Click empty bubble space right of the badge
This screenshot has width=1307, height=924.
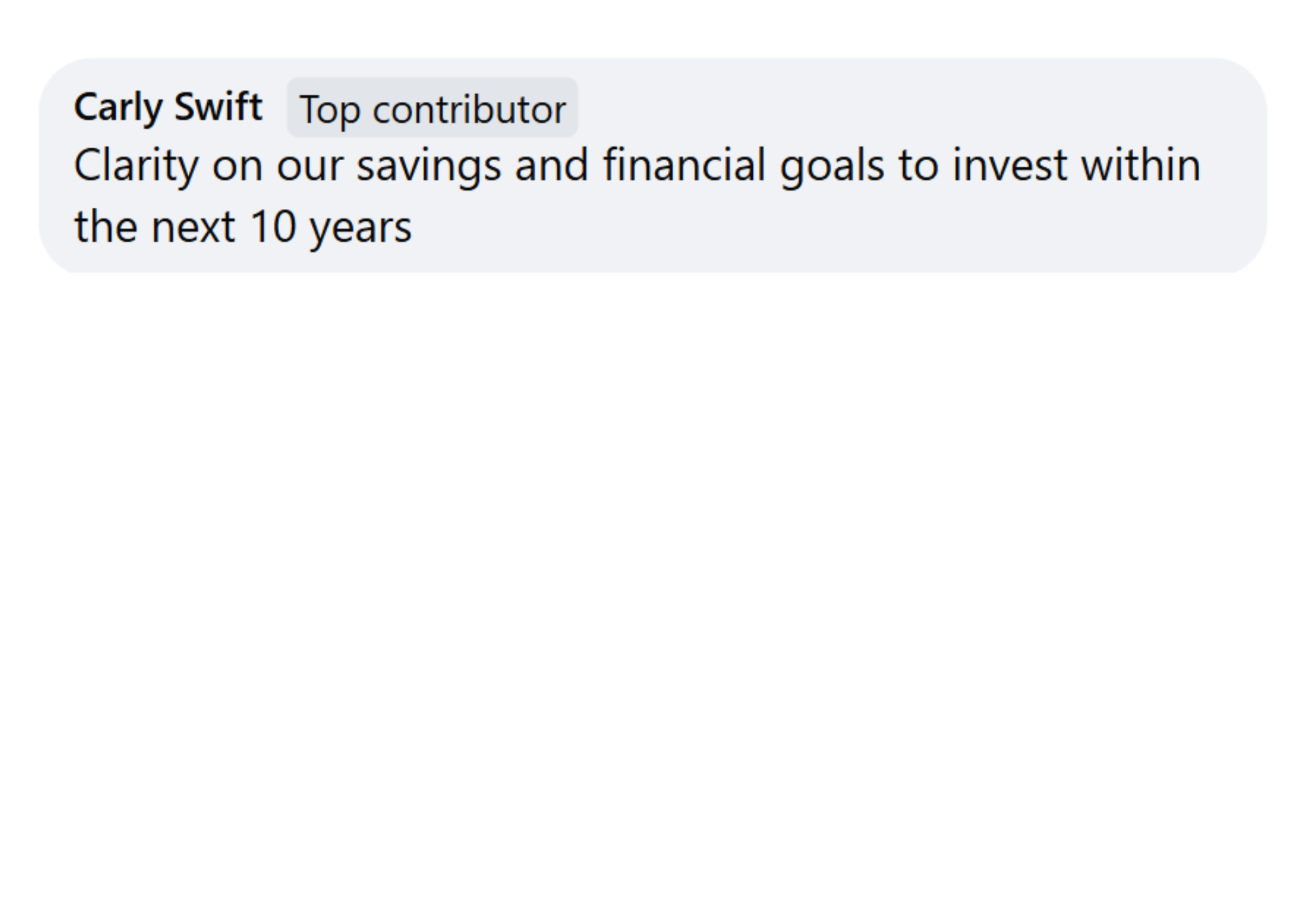pyautogui.click(x=915, y=108)
